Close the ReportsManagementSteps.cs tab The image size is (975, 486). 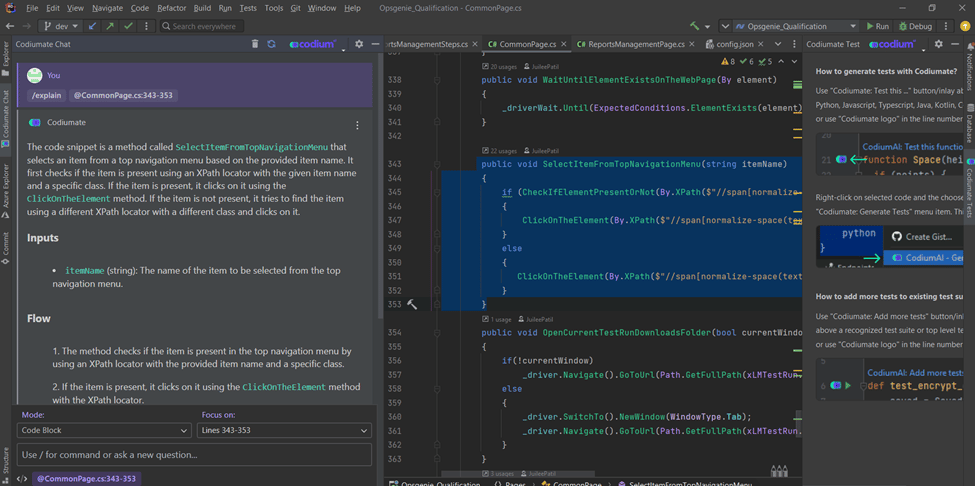tap(475, 44)
